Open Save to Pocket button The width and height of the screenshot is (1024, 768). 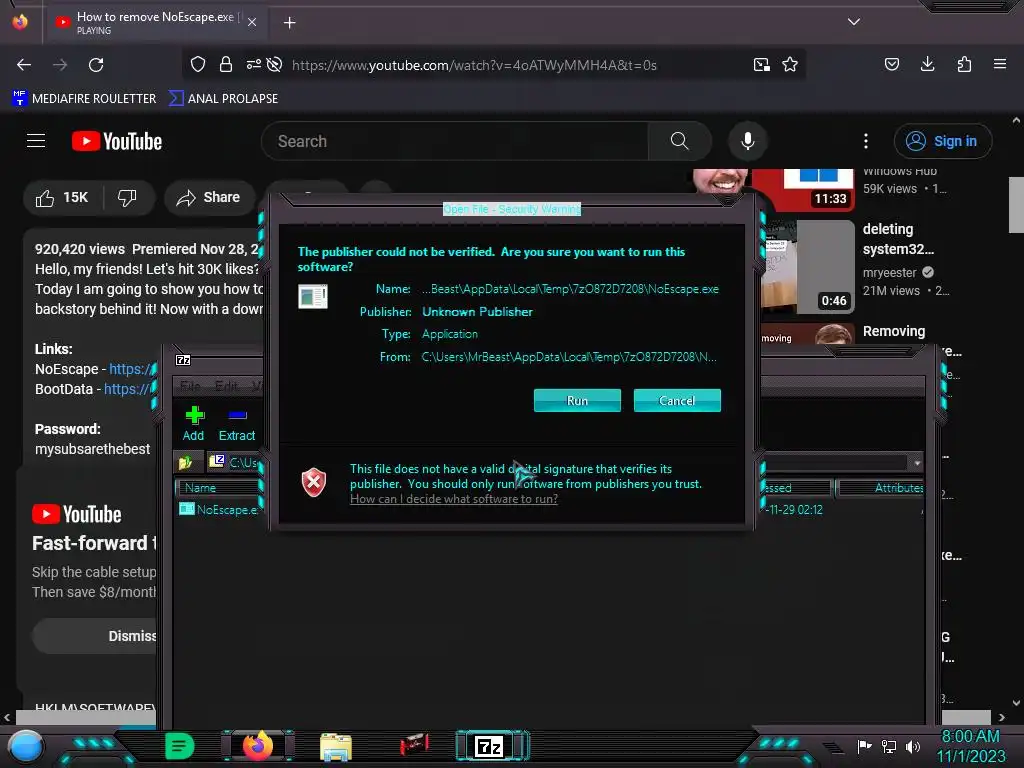tap(892, 64)
